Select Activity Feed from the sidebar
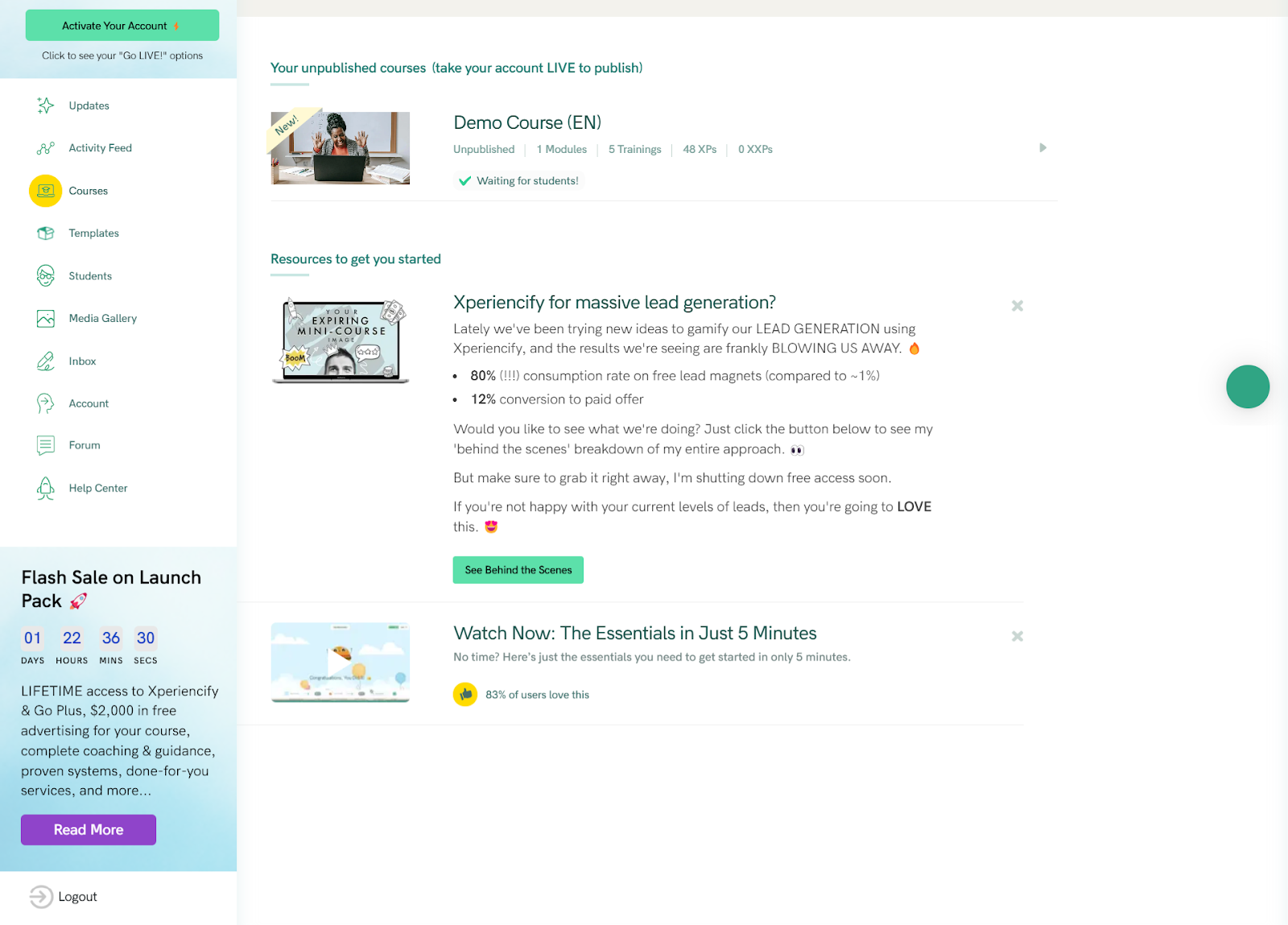Viewport: 1288px width, 925px height. [100, 147]
